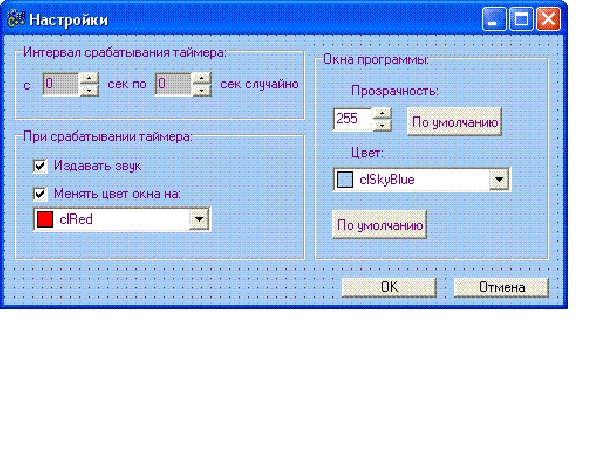This screenshot has width=600, height=449.
Task: Confirm the settings with the OK button
Action: [389, 287]
